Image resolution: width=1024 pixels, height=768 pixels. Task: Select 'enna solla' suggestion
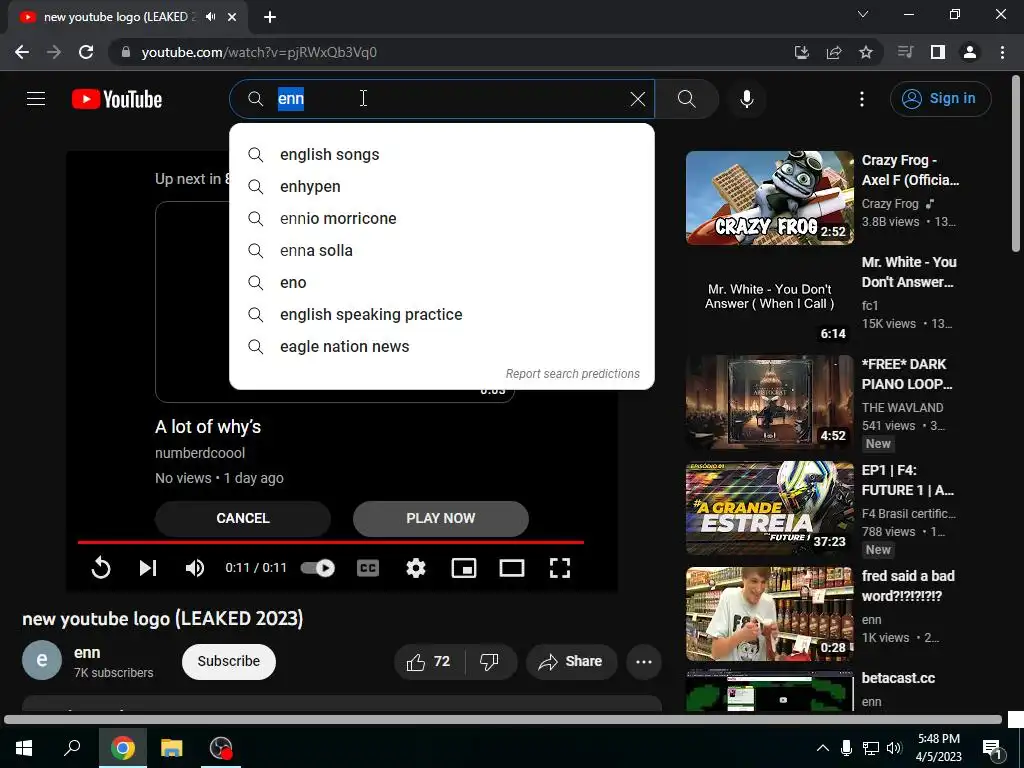click(x=441, y=251)
